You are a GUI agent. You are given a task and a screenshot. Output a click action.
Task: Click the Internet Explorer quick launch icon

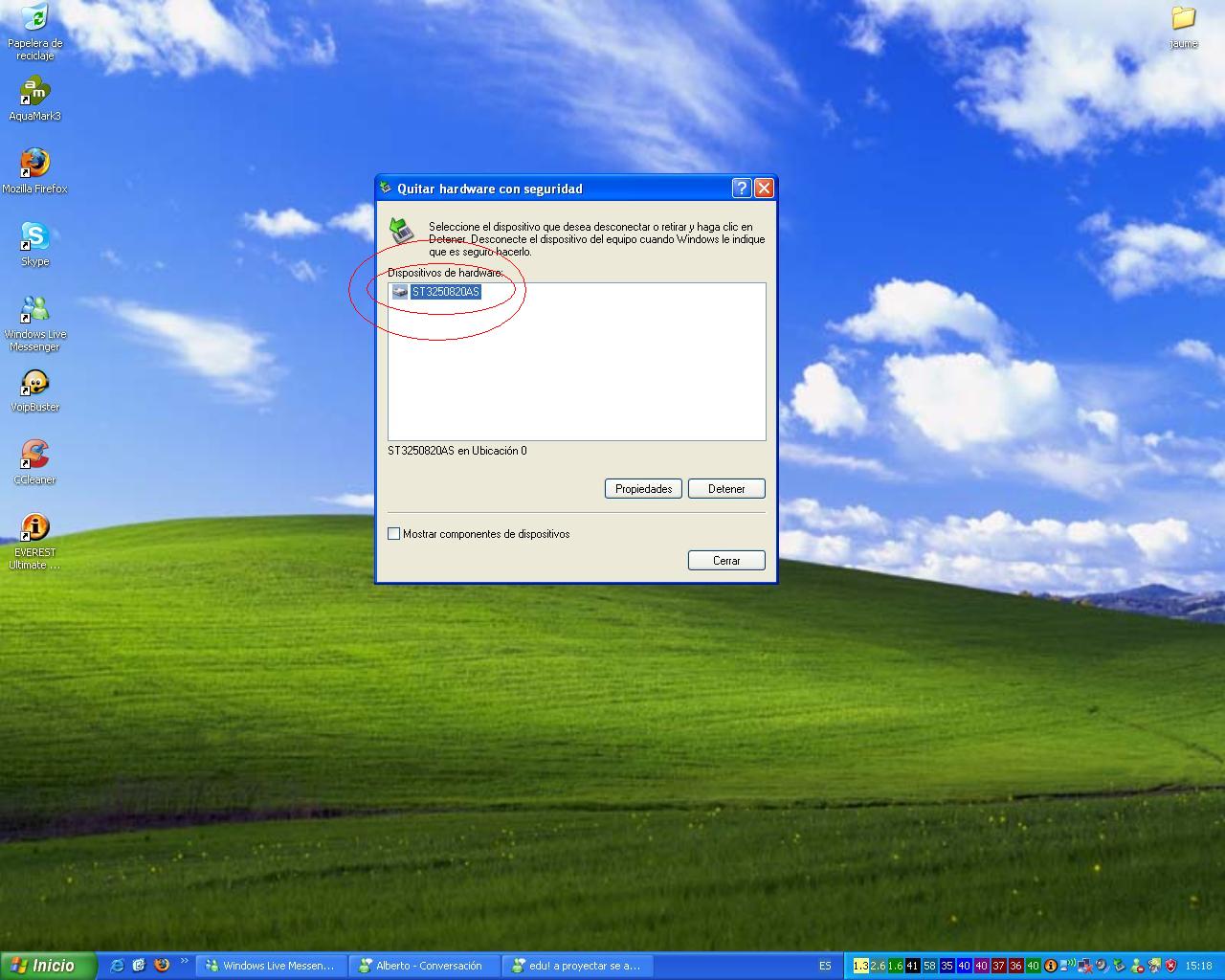(118, 966)
